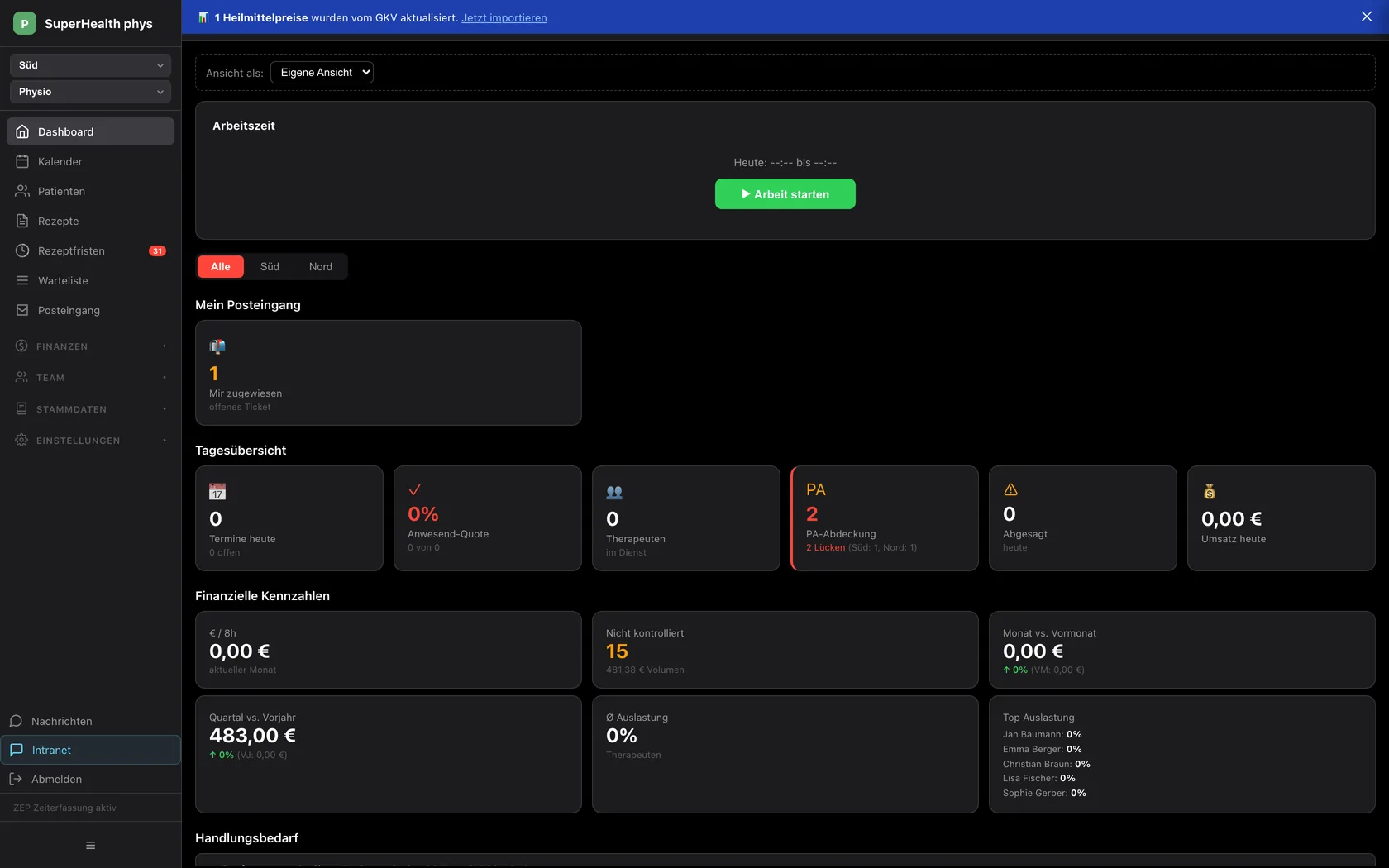Click the Team users icon
The image size is (1389, 868).
coord(21,377)
